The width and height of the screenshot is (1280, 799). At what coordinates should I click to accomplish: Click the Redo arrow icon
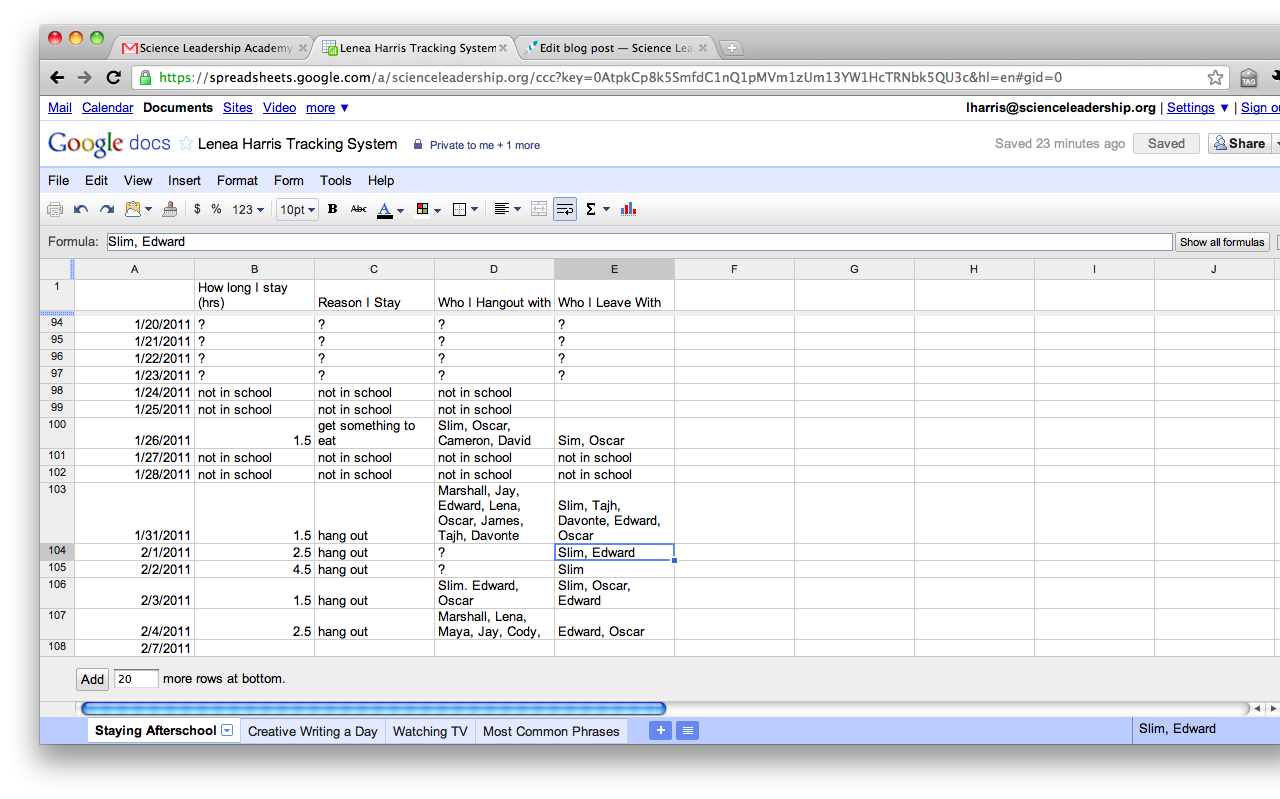(x=106, y=209)
